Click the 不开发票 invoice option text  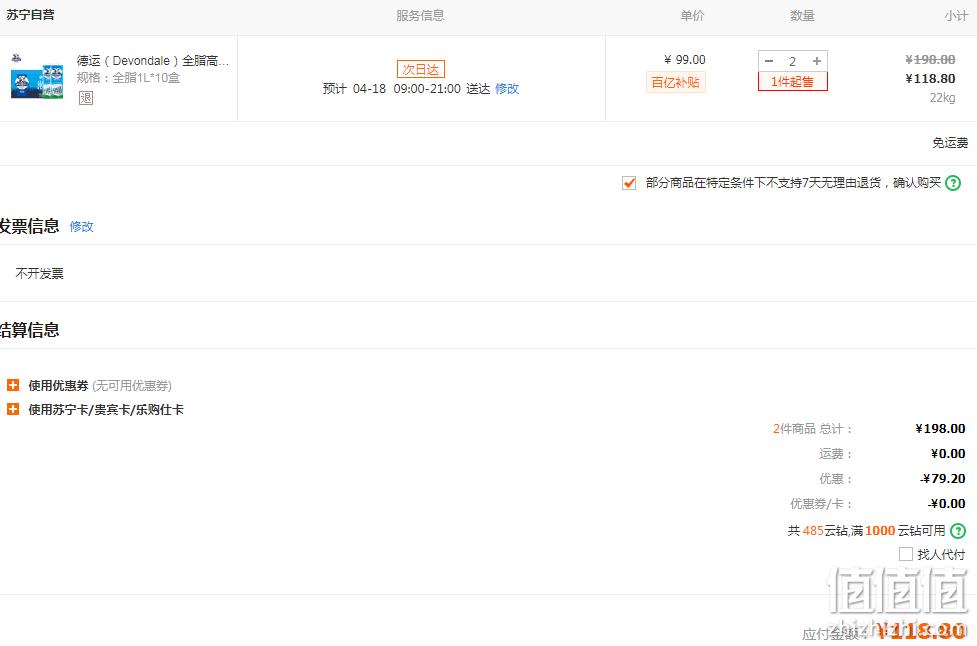(39, 273)
